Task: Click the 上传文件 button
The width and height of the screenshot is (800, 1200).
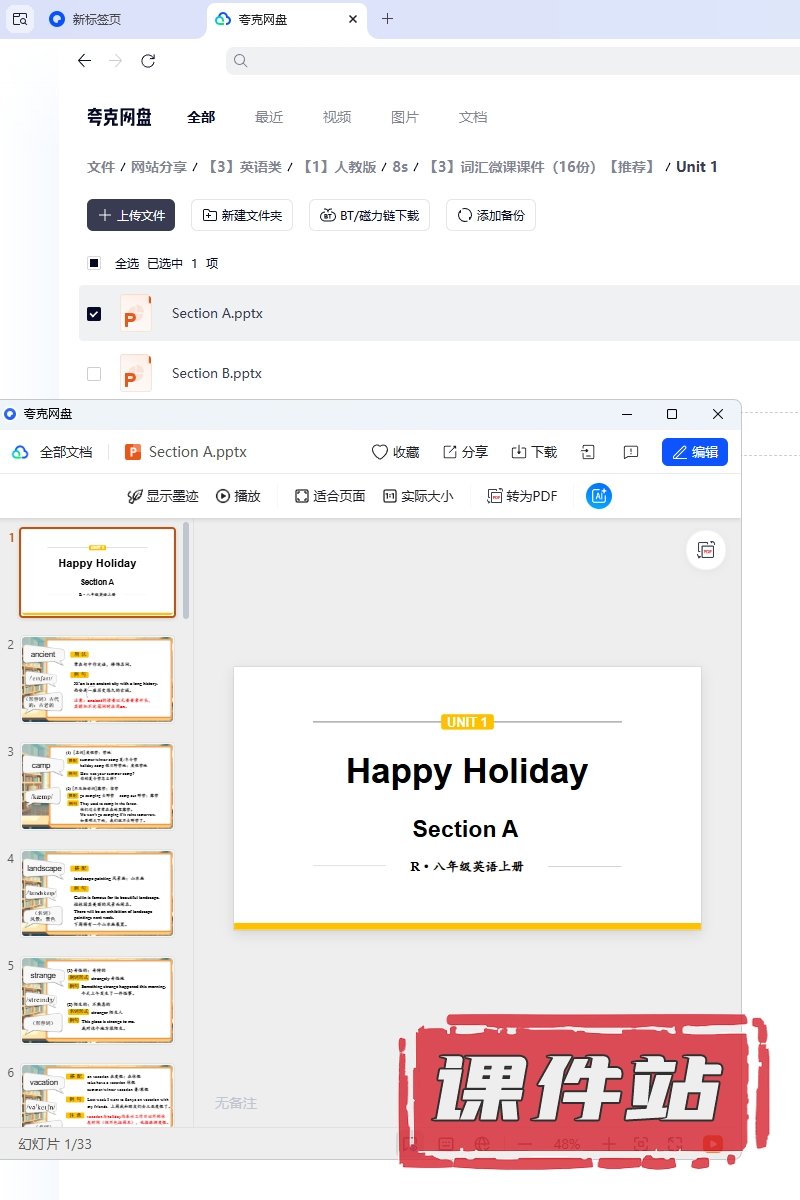Action: pyautogui.click(x=131, y=215)
